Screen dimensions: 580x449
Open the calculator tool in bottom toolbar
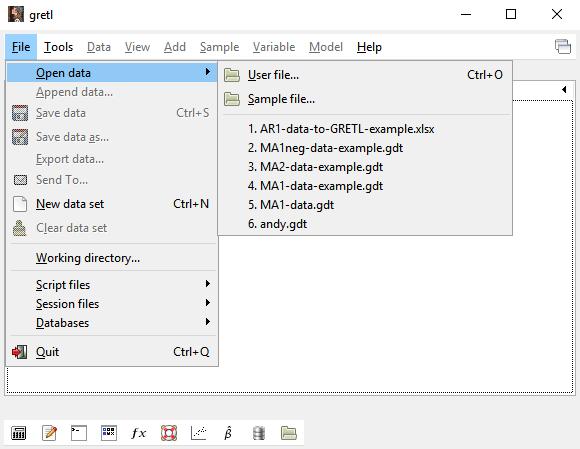[18, 433]
